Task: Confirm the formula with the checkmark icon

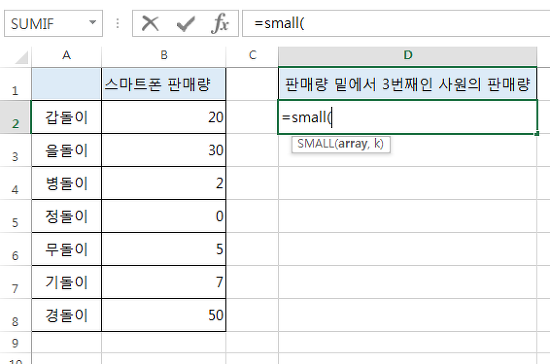Action: tap(186, 24)
